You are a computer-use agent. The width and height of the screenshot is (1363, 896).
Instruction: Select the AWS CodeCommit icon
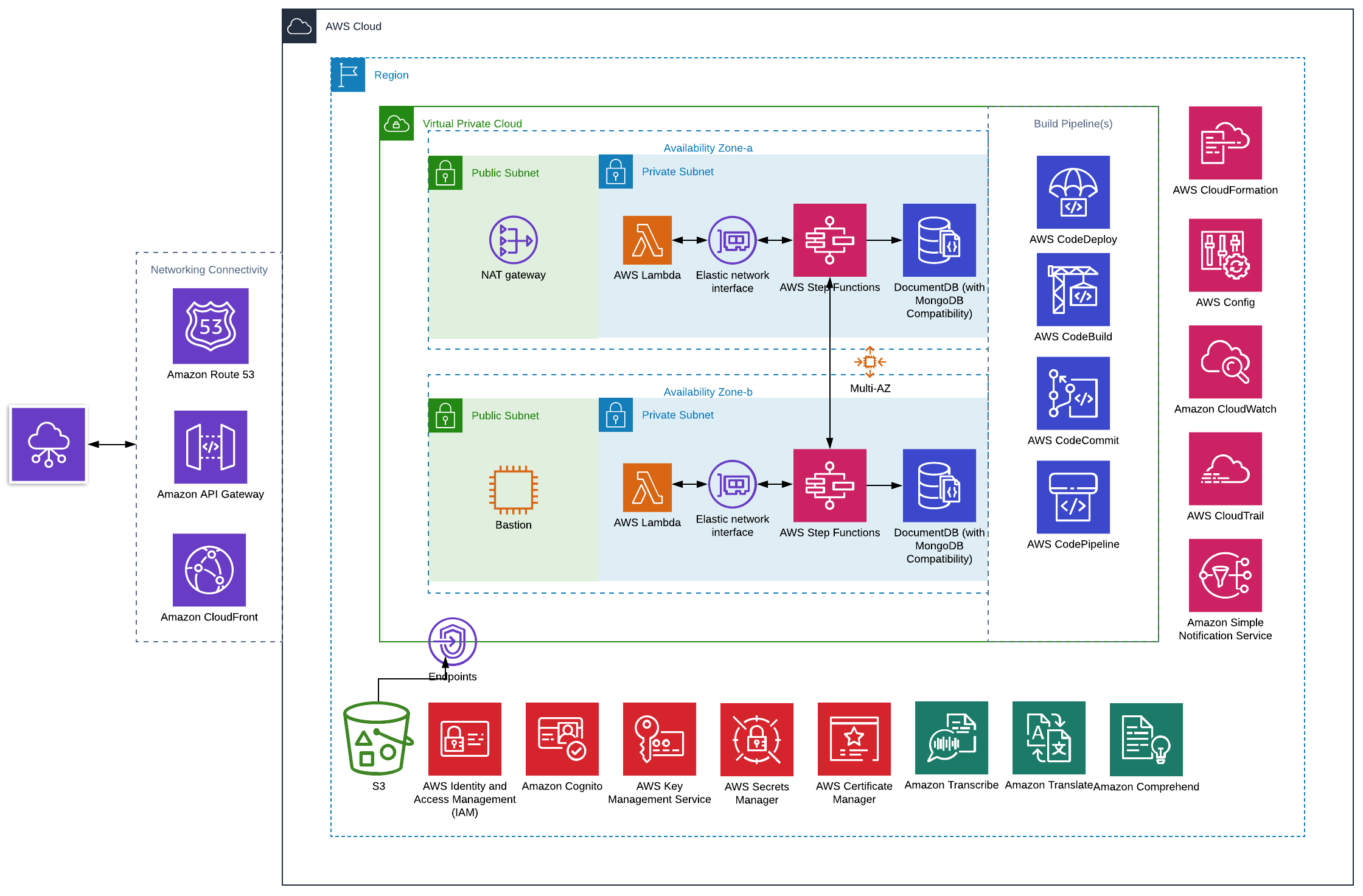tap(1073, 394)
